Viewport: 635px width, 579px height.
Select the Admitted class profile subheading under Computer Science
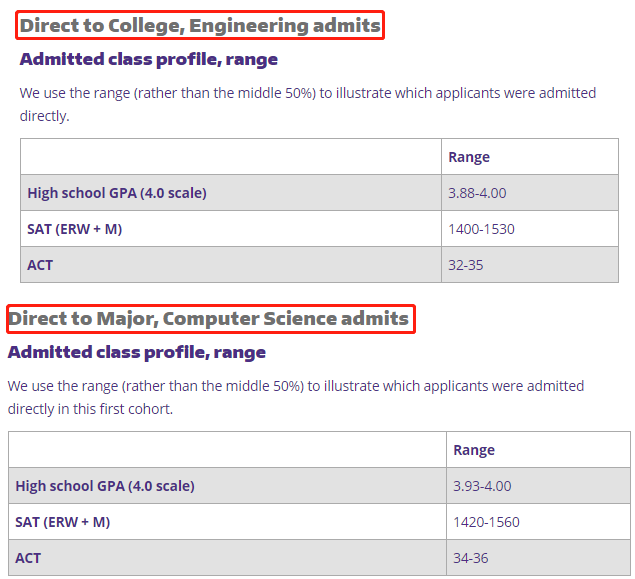[x=137, y=352]
